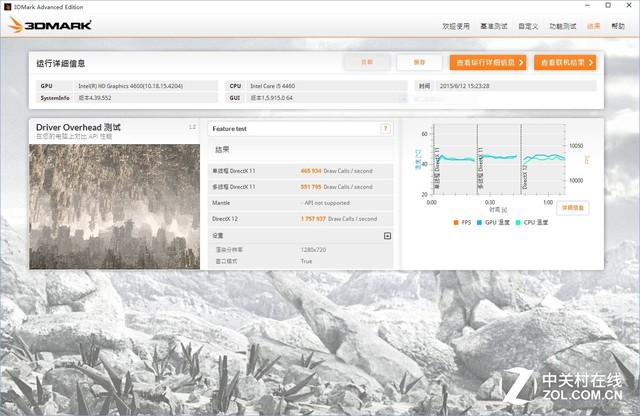Open the 欢迎使用 tab
The image size is (640, 416).
tap(455, 27)
